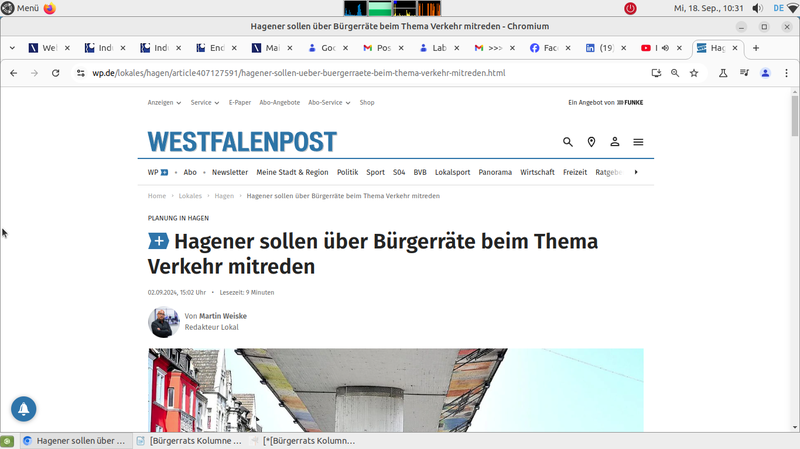Expand the Service dropdown menu
The height and width of the screenshot is (449, 800).
tap(204, 102)
